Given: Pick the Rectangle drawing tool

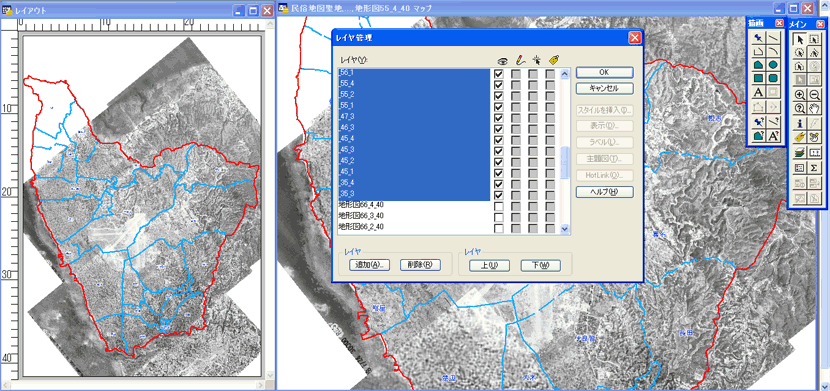Looking at the screenshot, I should click(758, 78).
